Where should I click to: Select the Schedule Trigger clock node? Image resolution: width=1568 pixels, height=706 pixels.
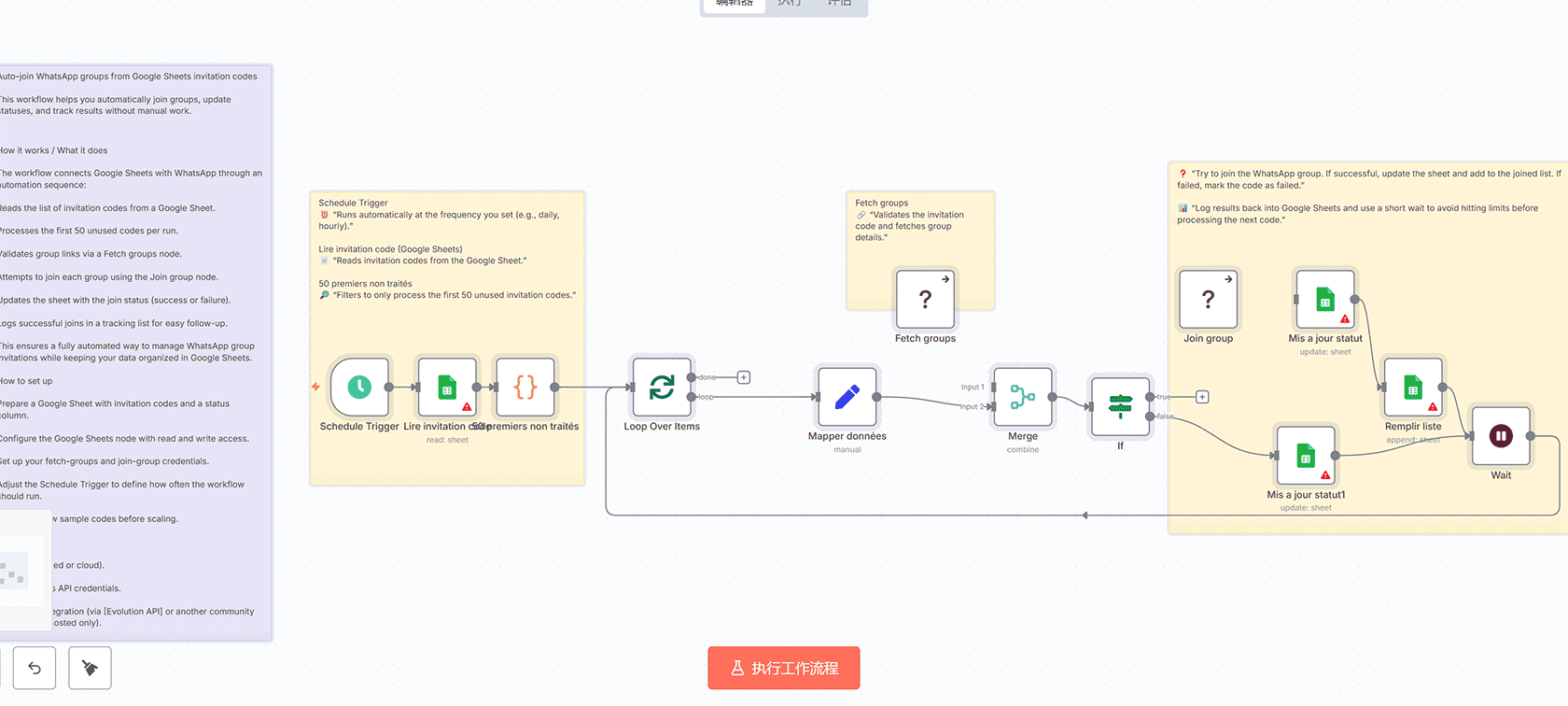point(359,387)
